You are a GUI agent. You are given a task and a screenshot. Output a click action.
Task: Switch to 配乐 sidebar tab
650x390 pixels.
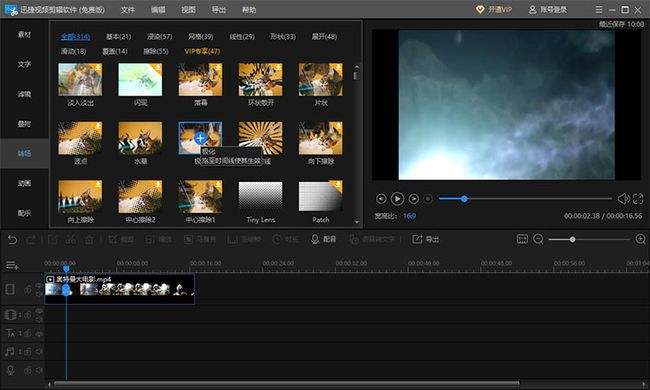24,213
